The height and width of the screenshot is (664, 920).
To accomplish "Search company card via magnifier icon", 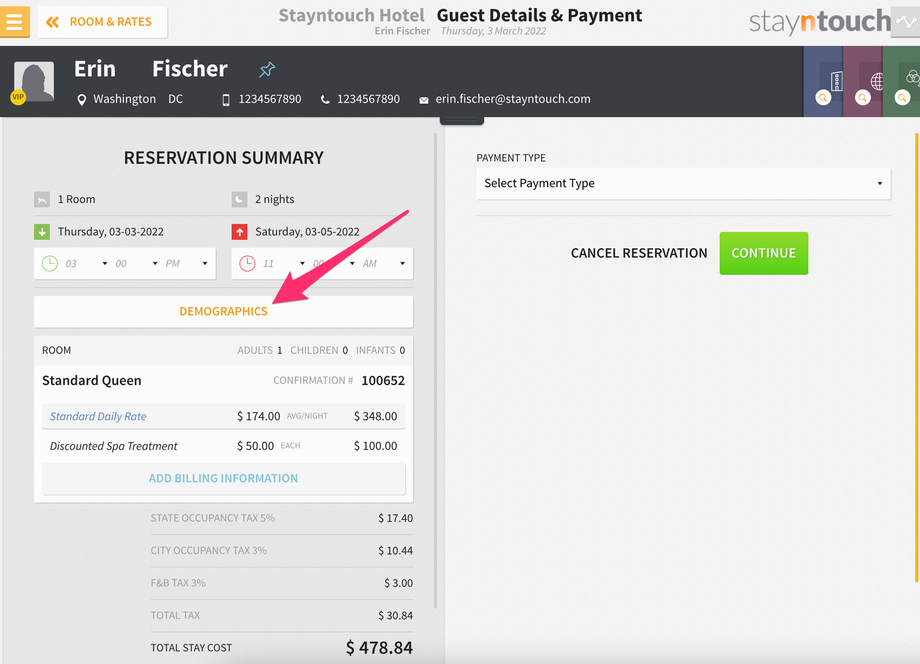I will tap(823, 97).
